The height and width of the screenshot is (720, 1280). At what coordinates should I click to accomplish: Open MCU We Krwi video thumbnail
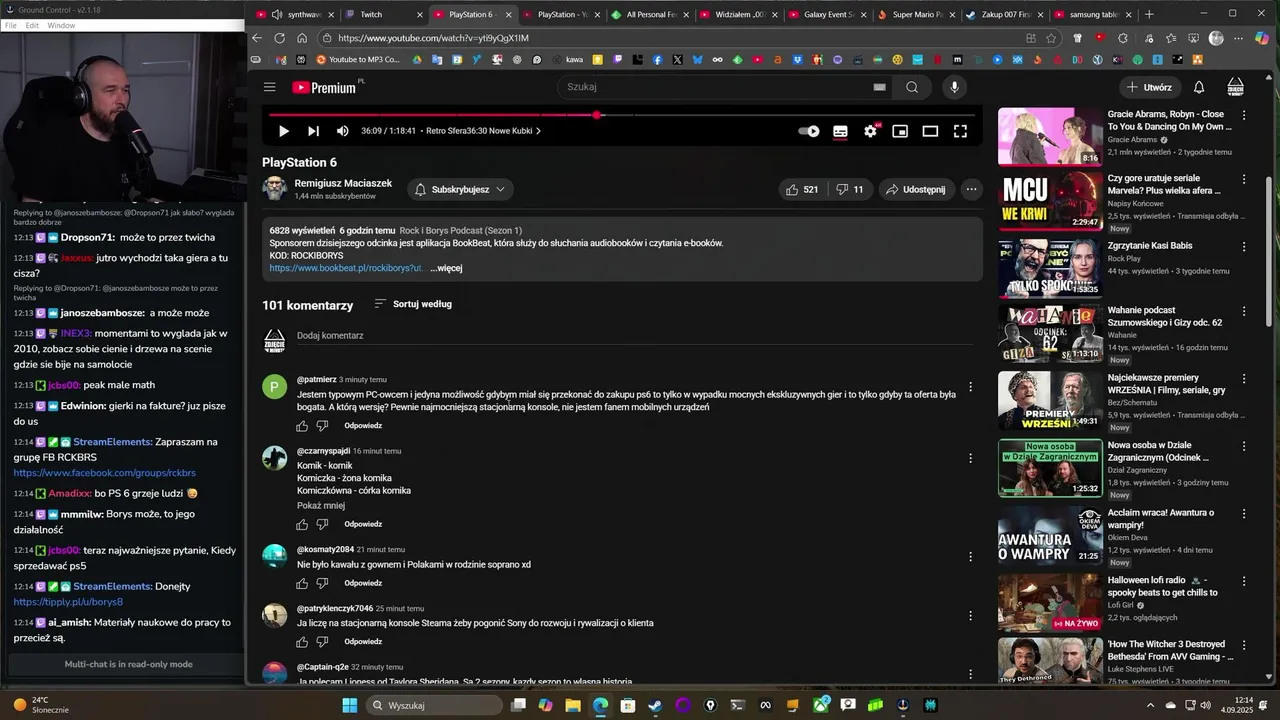[x=1050, y=201]
